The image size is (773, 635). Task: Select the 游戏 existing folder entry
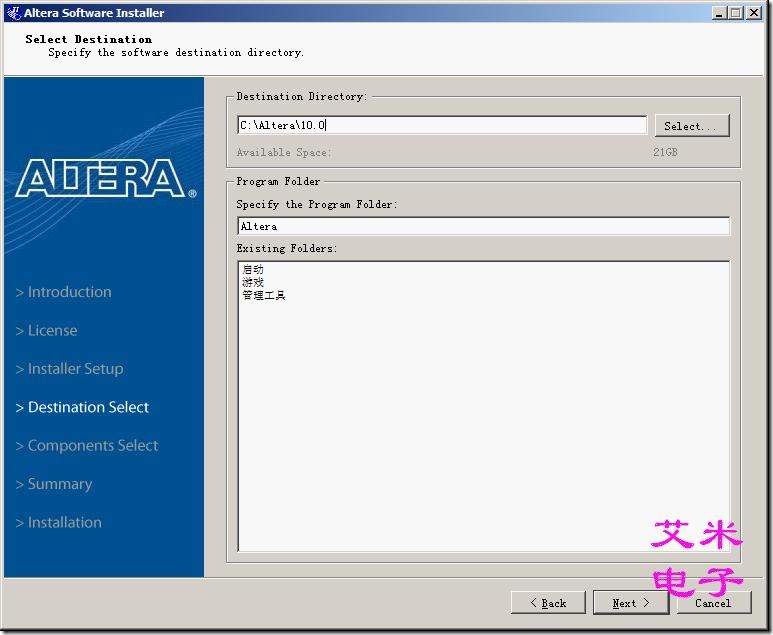tap(253, 282)
